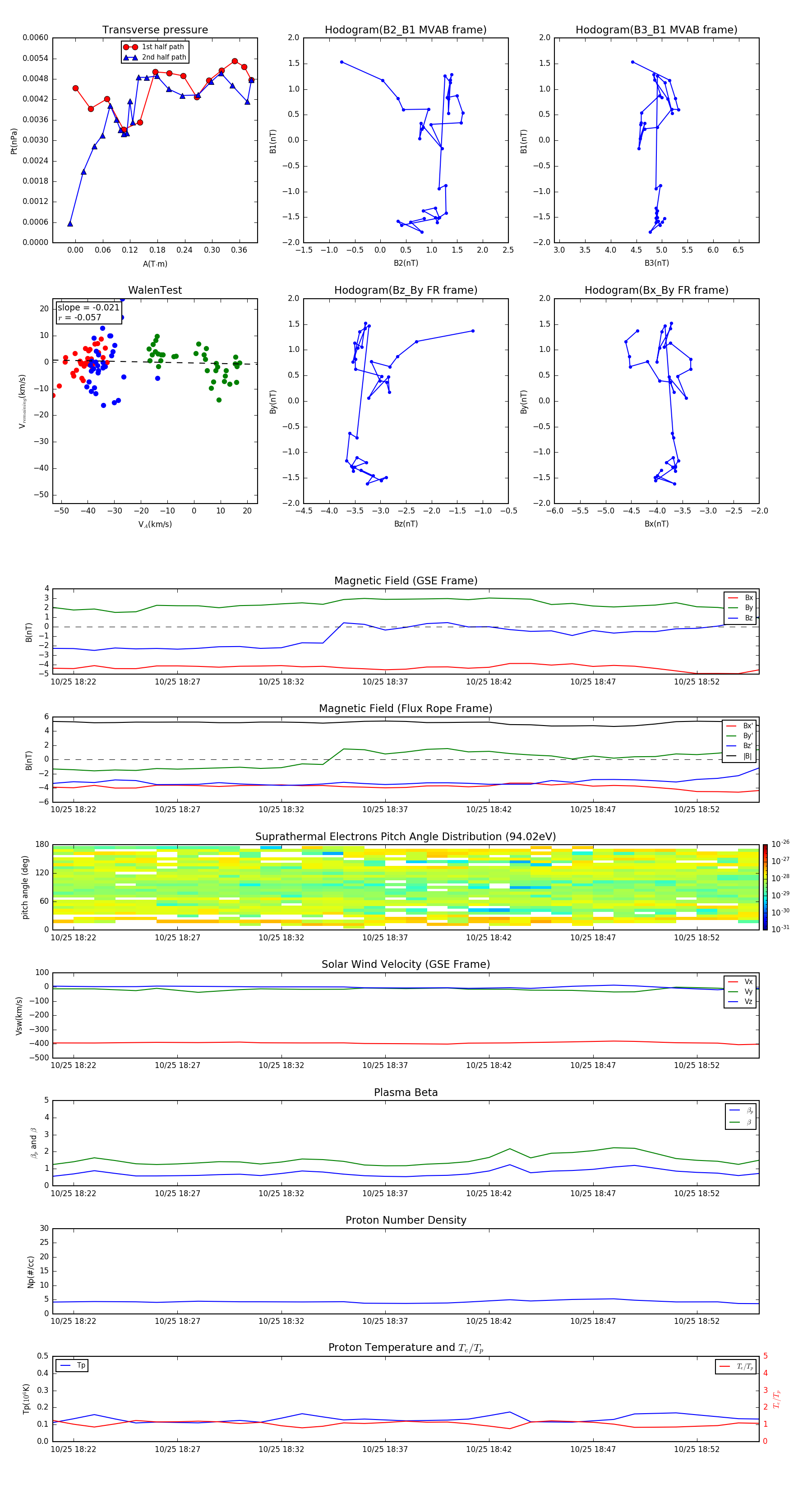
Task: Click the Bz' curve in flux rope frame plot
Action: [406, 783]
